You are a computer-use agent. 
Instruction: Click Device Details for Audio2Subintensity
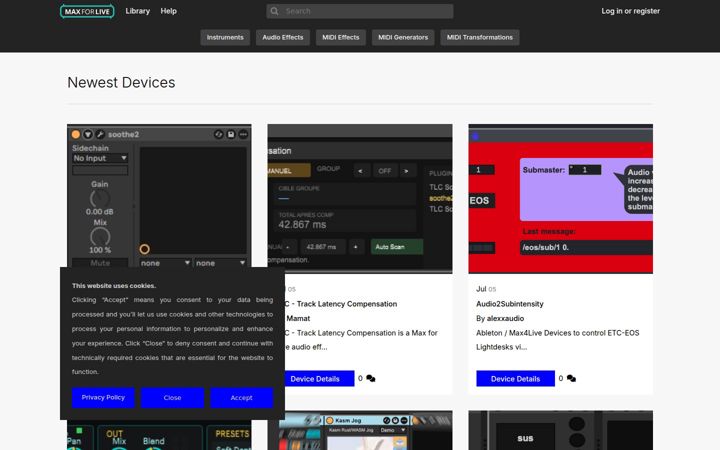coord(515,378)
